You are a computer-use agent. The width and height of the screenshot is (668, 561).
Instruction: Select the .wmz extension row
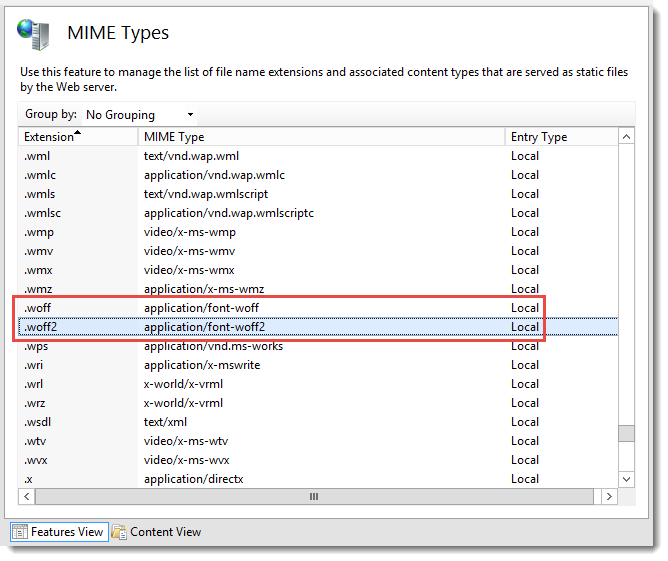point(318,289)
